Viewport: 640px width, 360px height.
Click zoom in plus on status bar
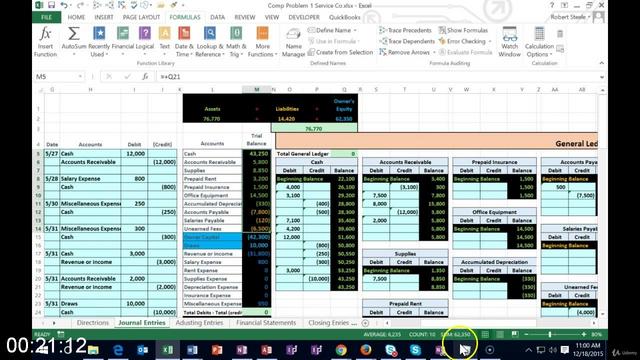(x=584, y=334)
